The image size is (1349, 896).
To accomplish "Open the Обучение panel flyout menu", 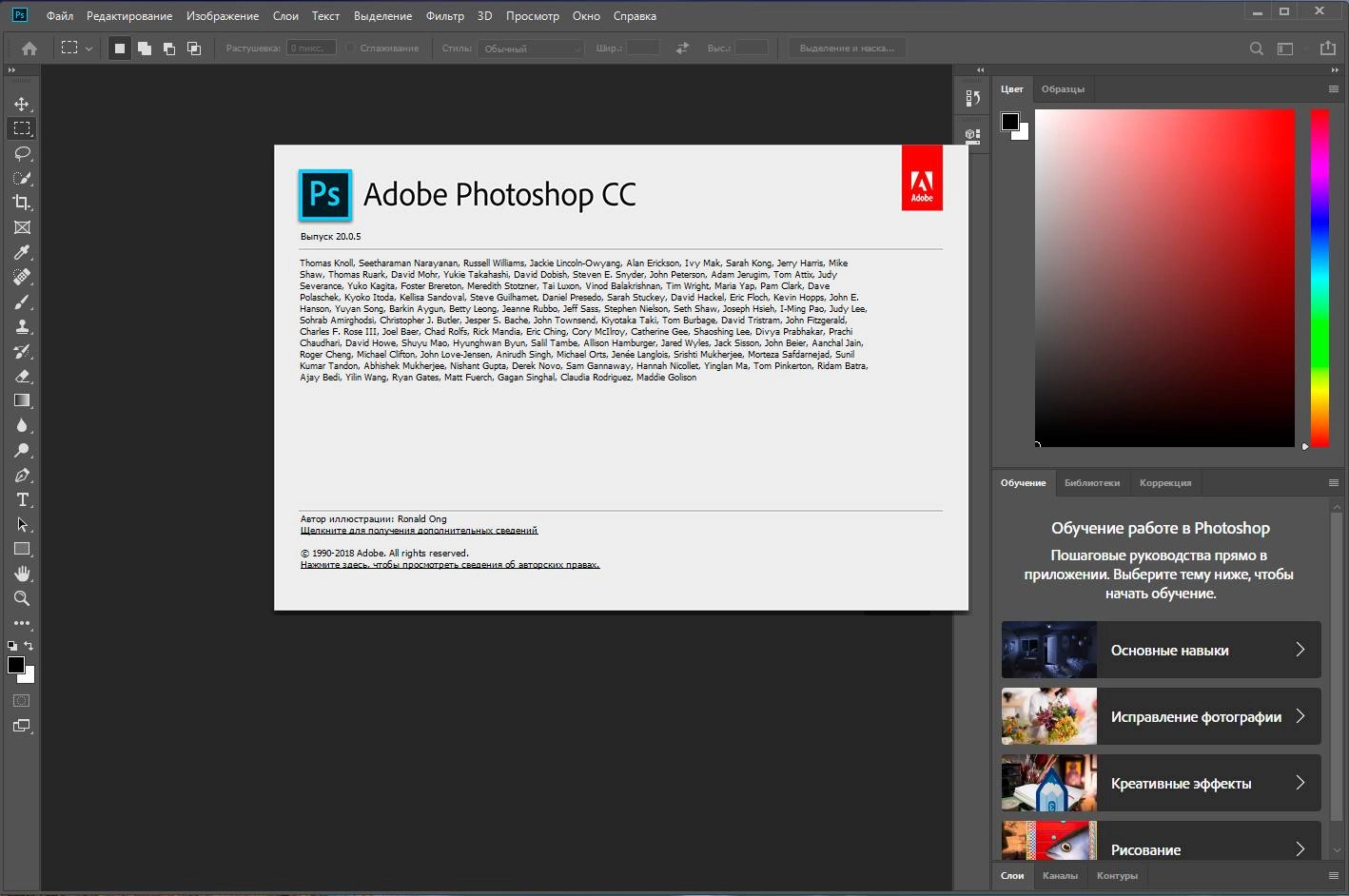I will (x=1334, y=482).
